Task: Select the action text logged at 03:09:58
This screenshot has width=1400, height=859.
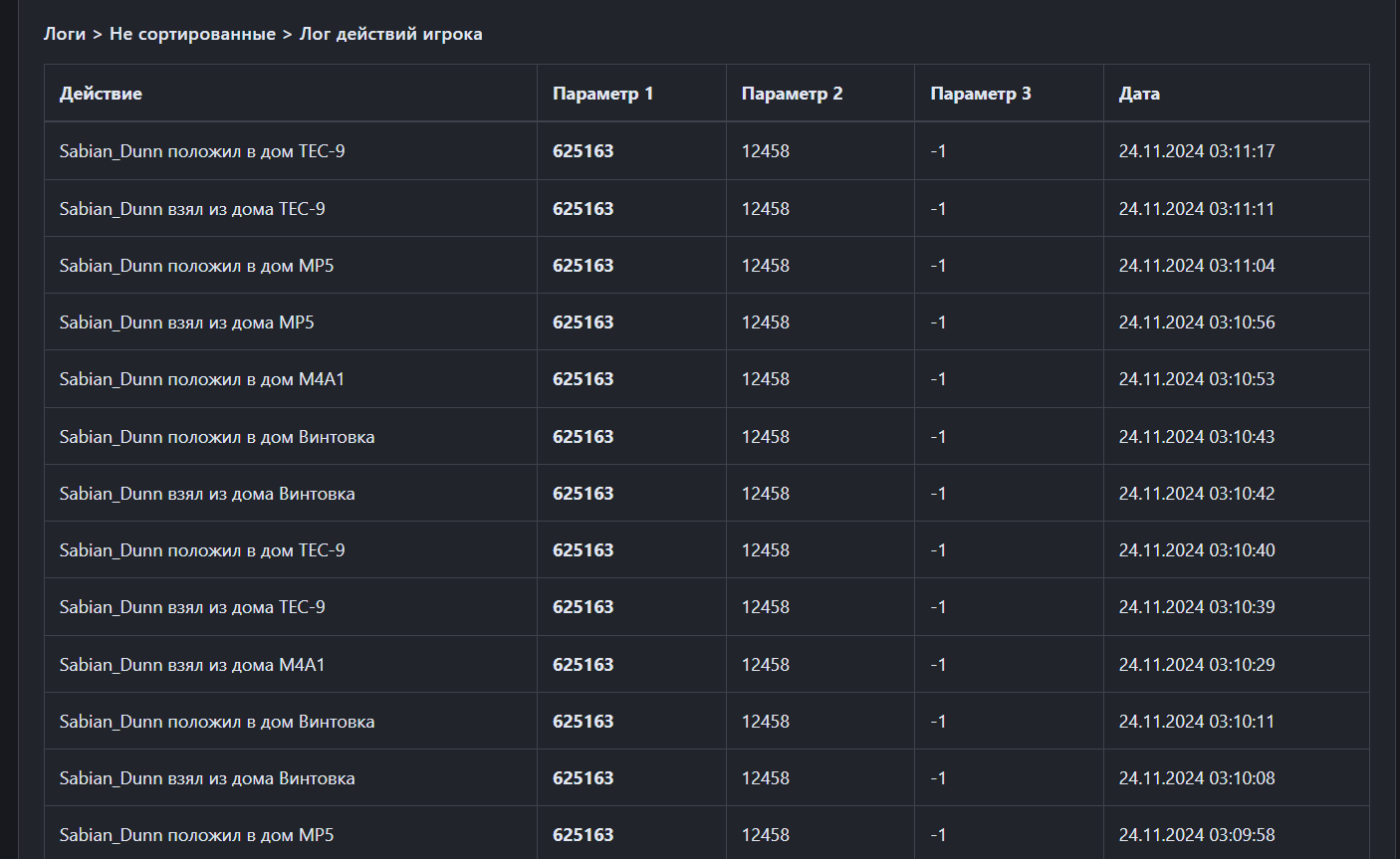Action: (196, 835)
